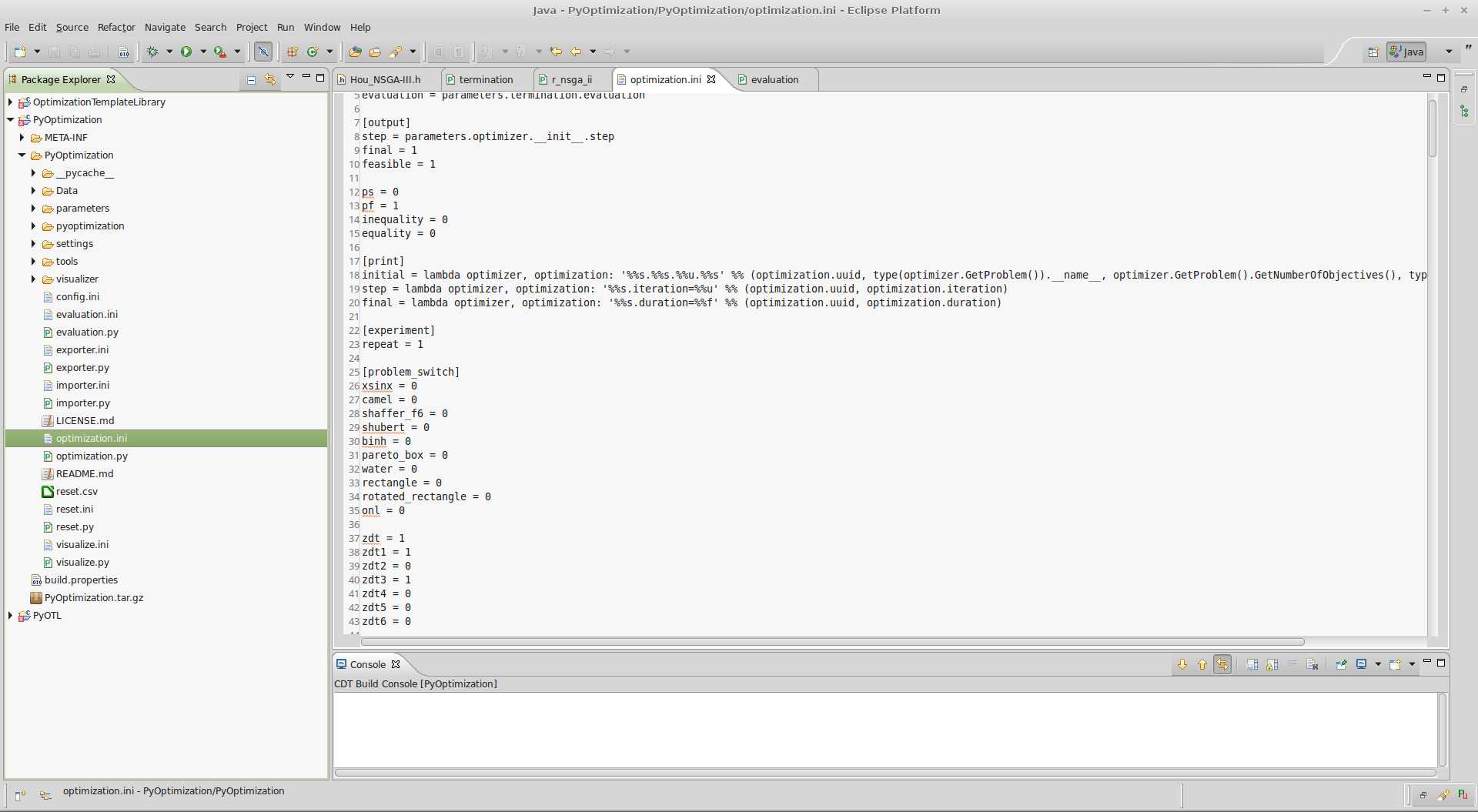Expand the OptimizationTemplateLibrary project
Screen dimensions: 1478x812
tap(10, 102)
